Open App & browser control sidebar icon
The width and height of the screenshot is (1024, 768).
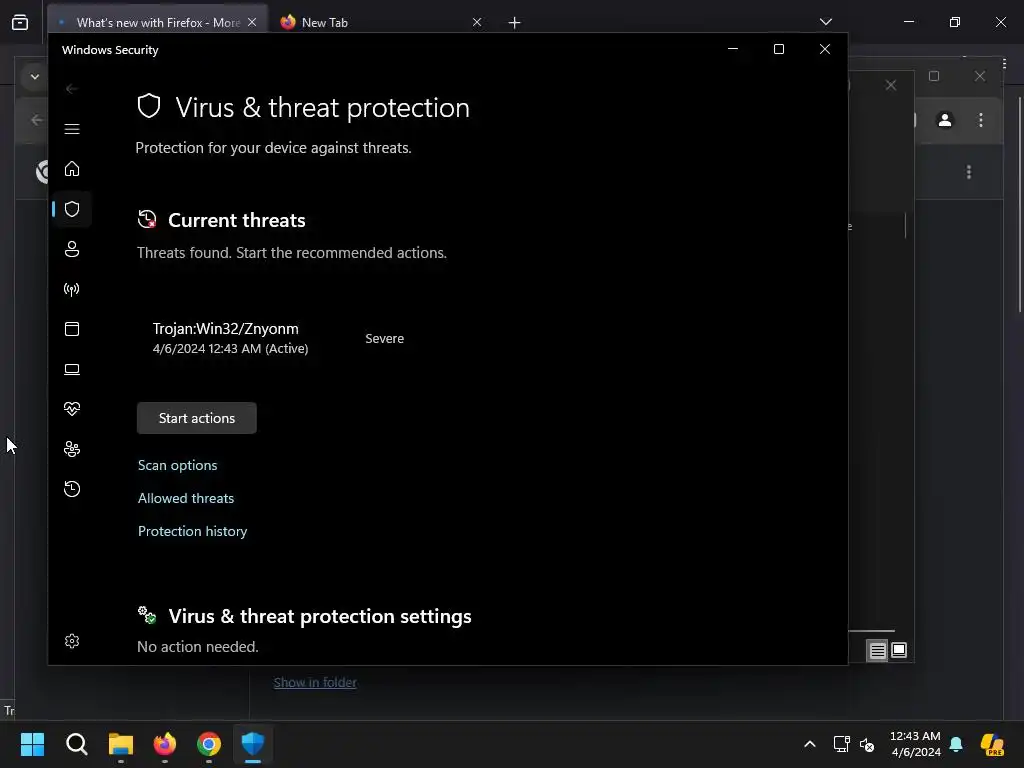pos(72,329)
